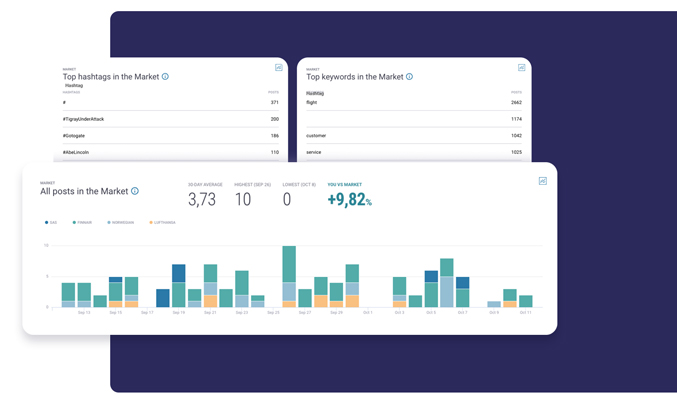
Task: Click the +9,82% You vs Market value
Action: coord(349,200)
